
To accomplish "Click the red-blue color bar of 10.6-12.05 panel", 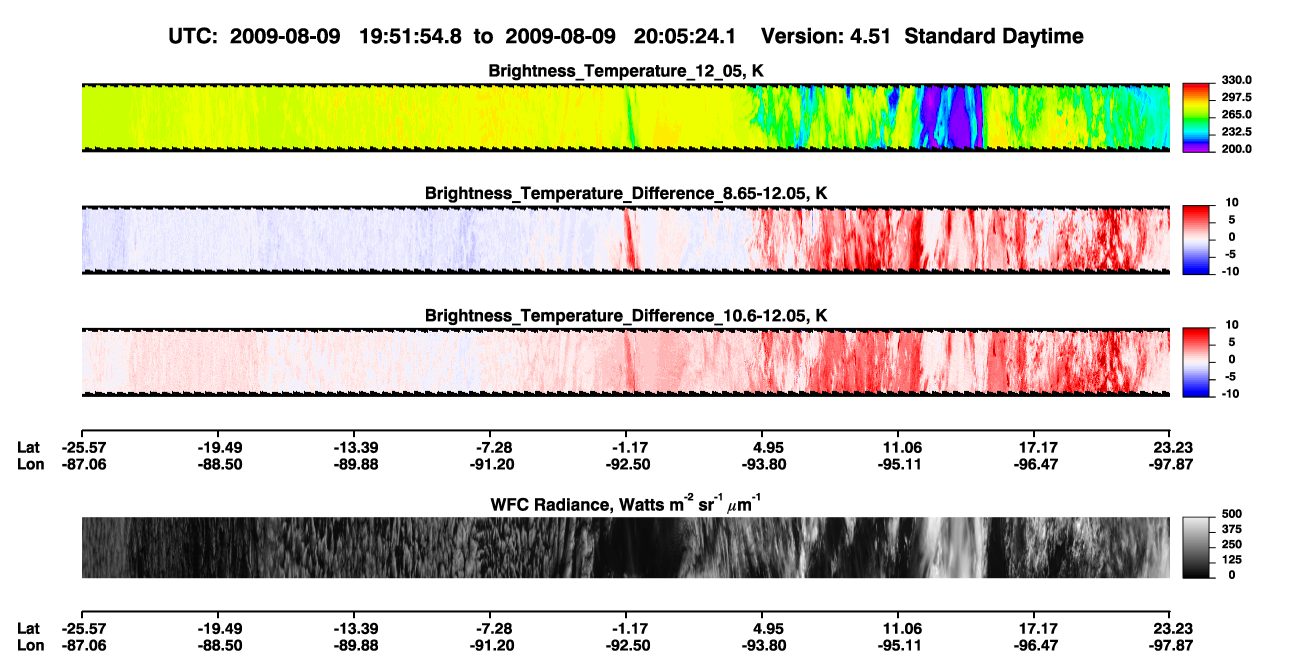I will coord(1195,362).
